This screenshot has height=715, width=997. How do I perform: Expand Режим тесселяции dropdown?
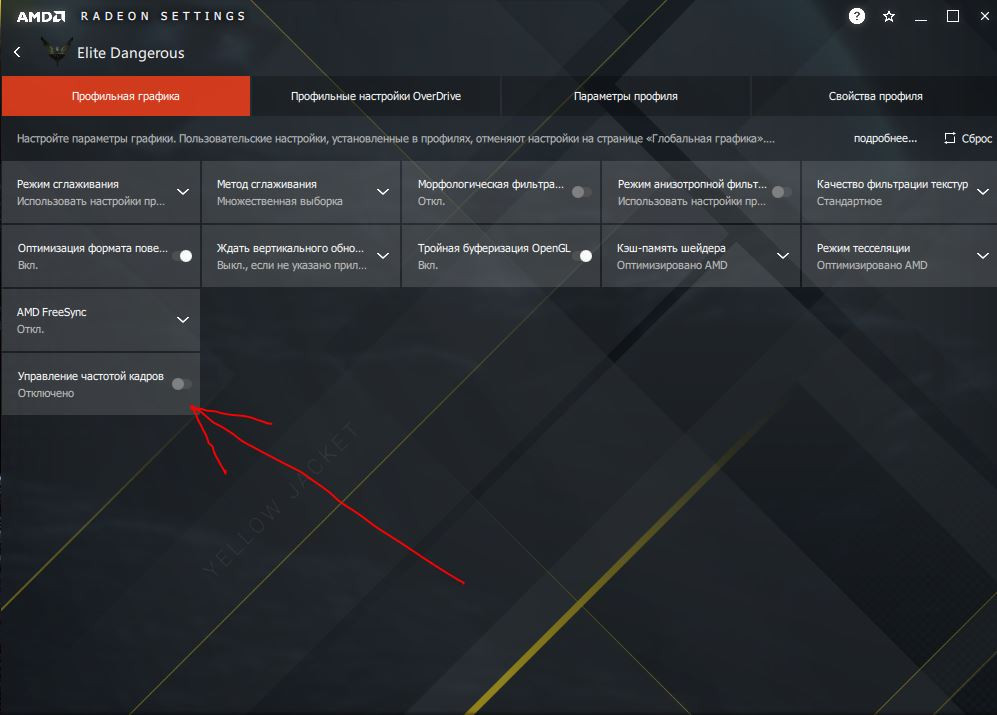982,256
